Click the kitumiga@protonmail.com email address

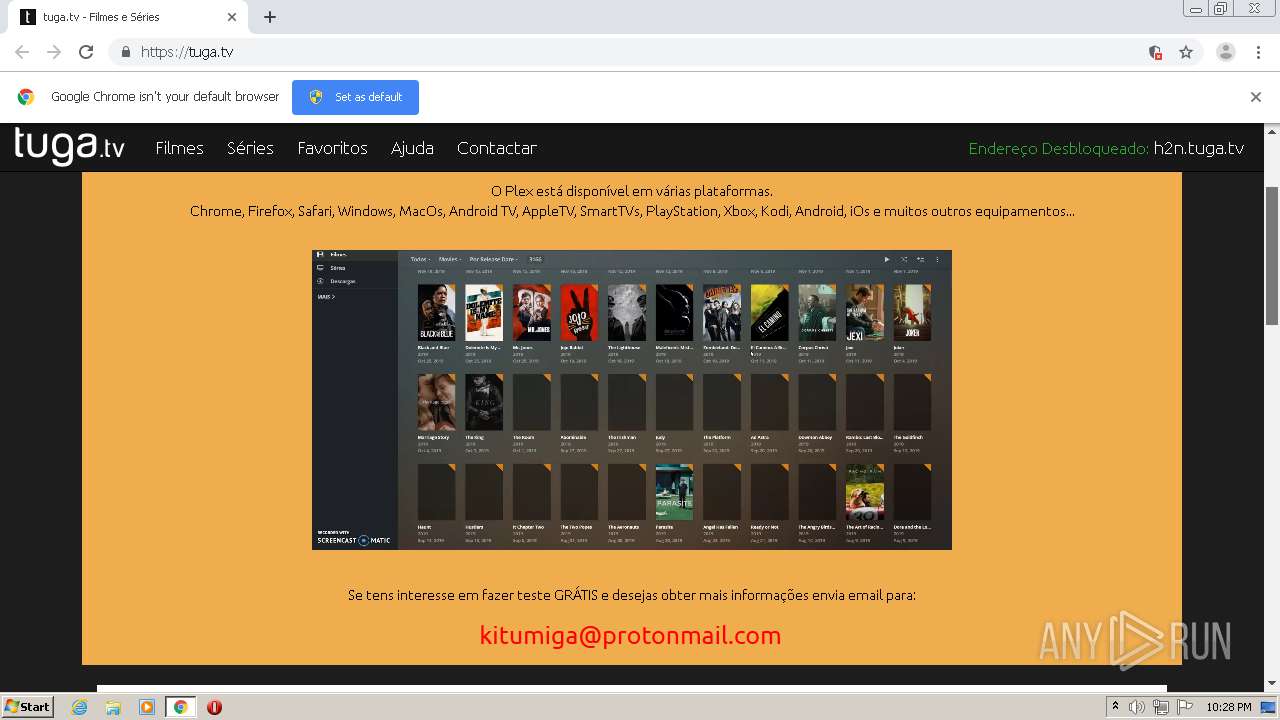pyautogui.click(x=630, y=635)
